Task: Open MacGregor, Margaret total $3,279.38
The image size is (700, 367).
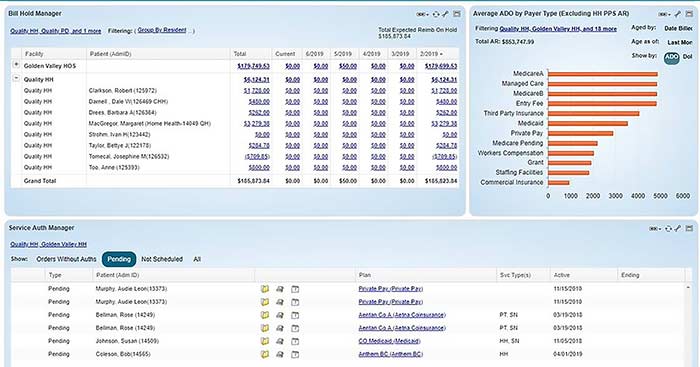Action: (x=257, y=124)
